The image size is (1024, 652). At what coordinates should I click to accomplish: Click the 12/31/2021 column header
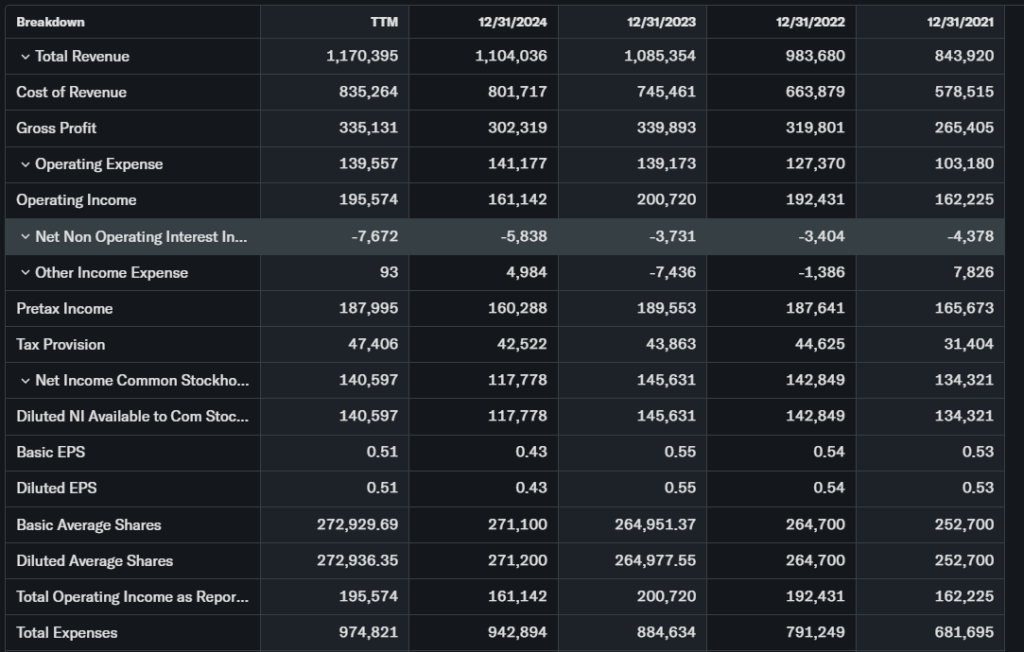pyautogui.click(x=959, y=22)
